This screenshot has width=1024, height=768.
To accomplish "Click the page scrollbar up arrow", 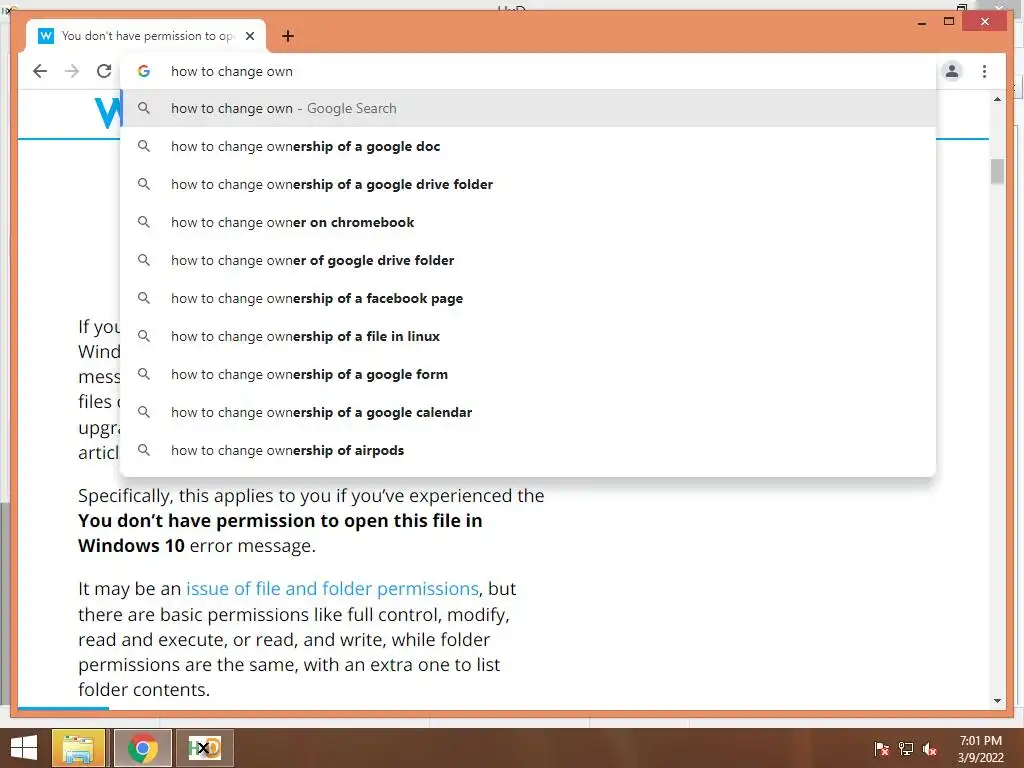I will pos(997,99).
